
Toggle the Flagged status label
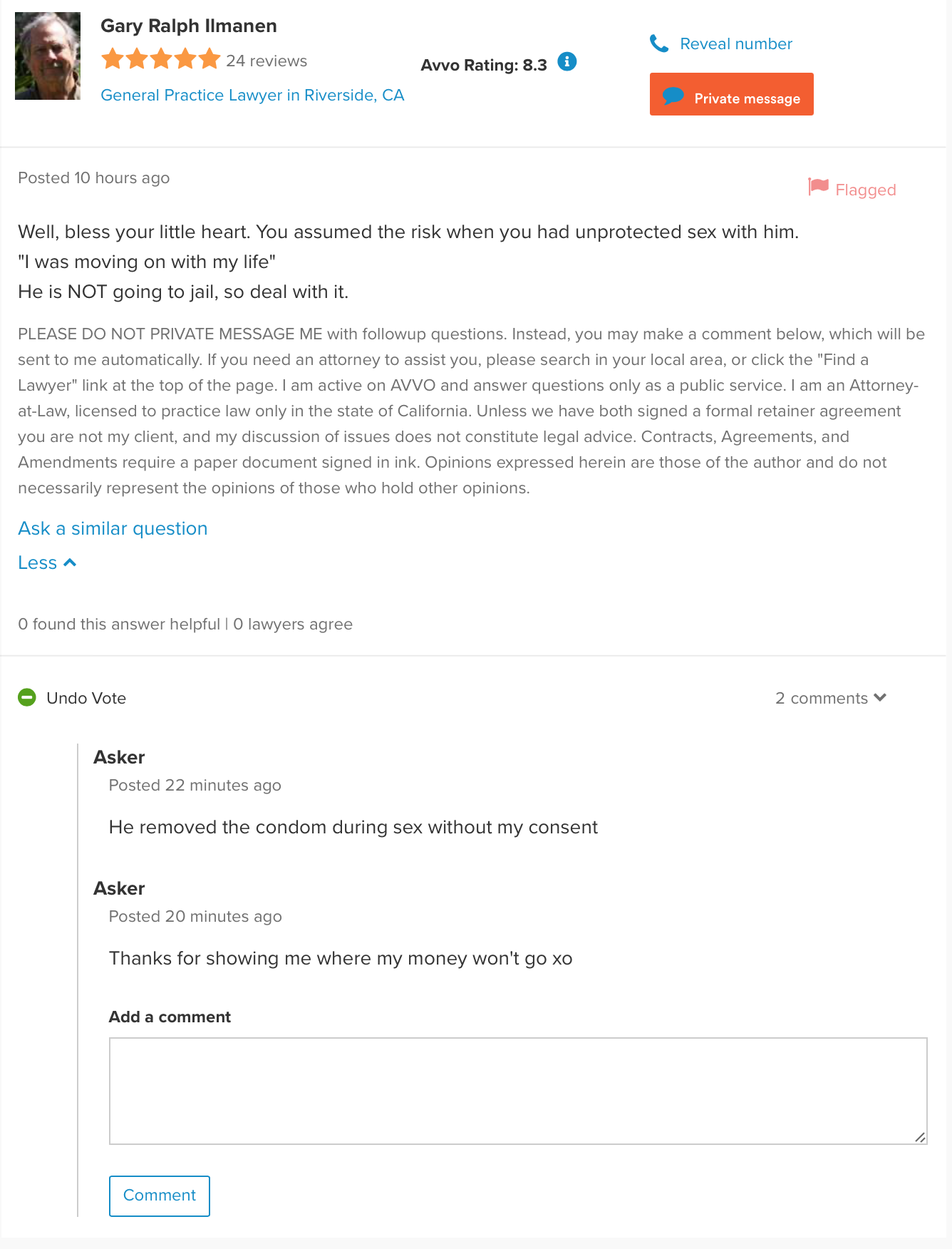pos(866,190)
